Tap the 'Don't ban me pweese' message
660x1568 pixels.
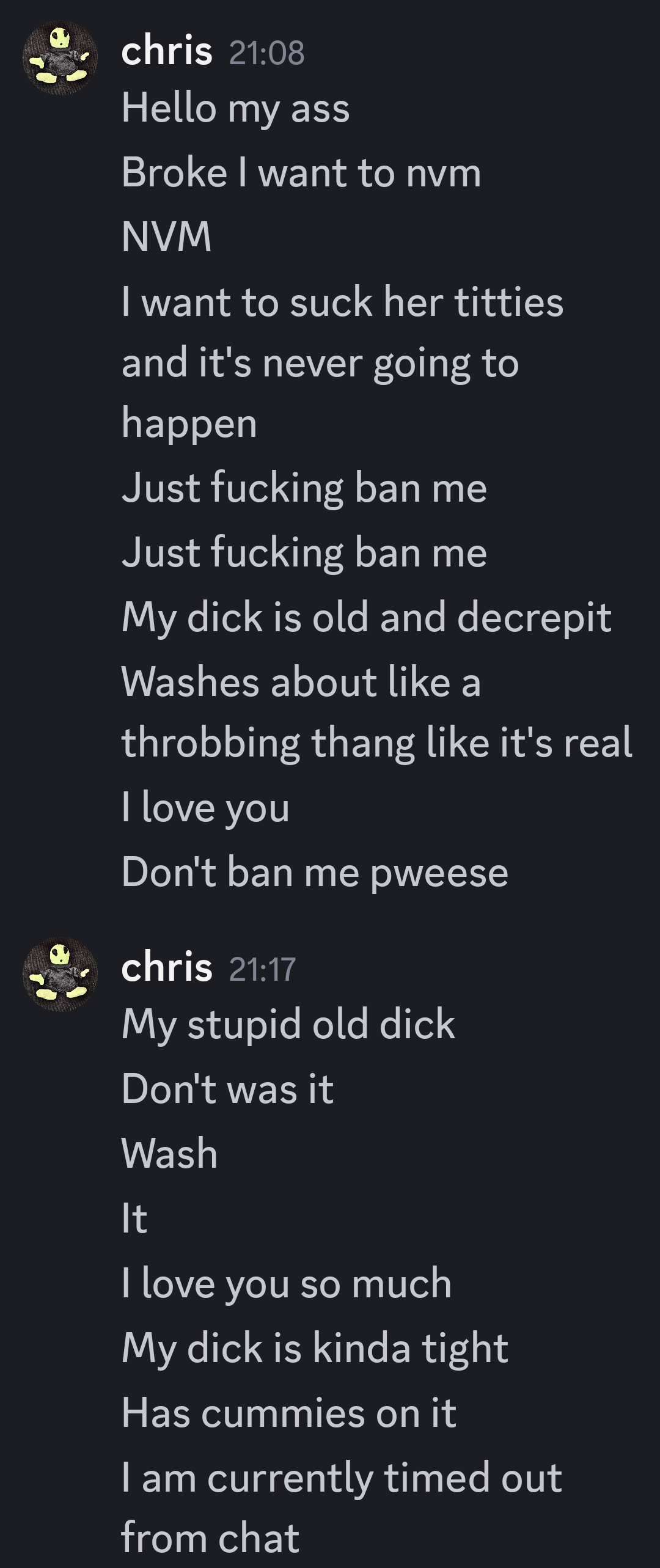click(x=315, y=873)
